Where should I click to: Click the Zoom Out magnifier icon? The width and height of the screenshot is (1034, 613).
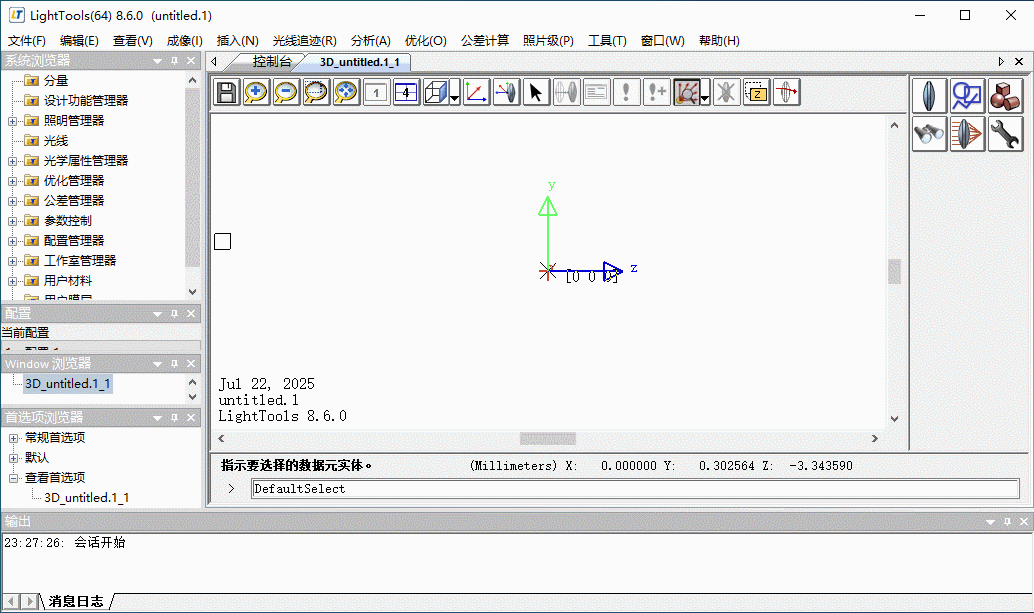point(286,92)
